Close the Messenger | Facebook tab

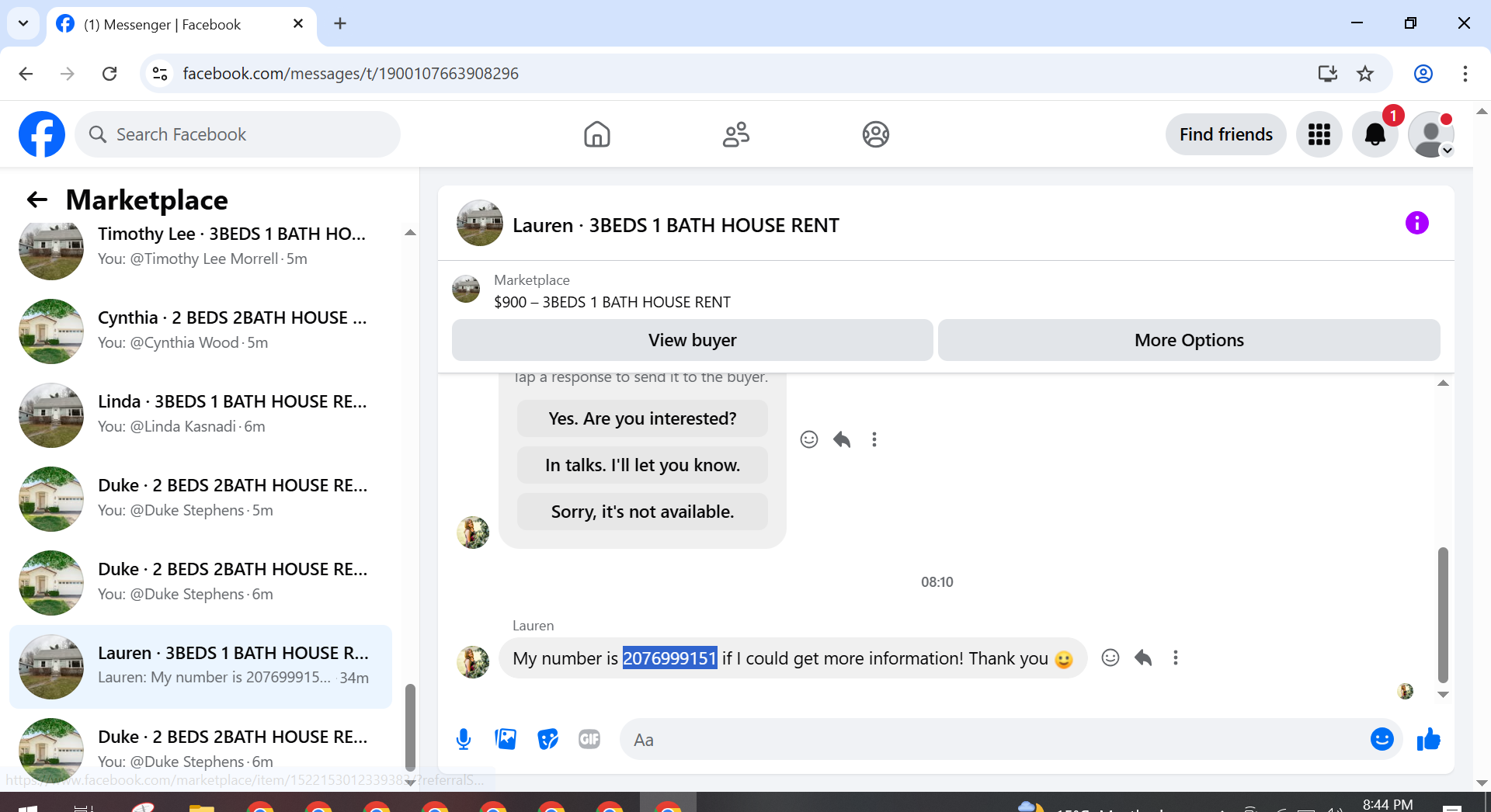pyautogui.click(x=298, y=24)
